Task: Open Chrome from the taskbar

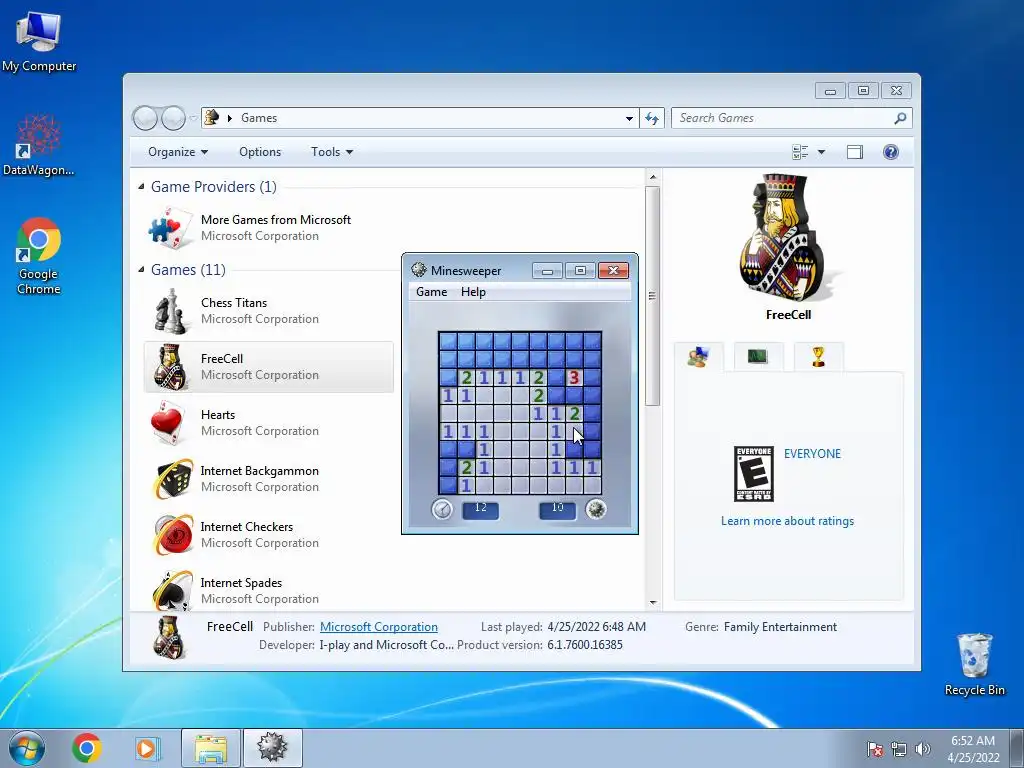Action: (x=86, y=748)
